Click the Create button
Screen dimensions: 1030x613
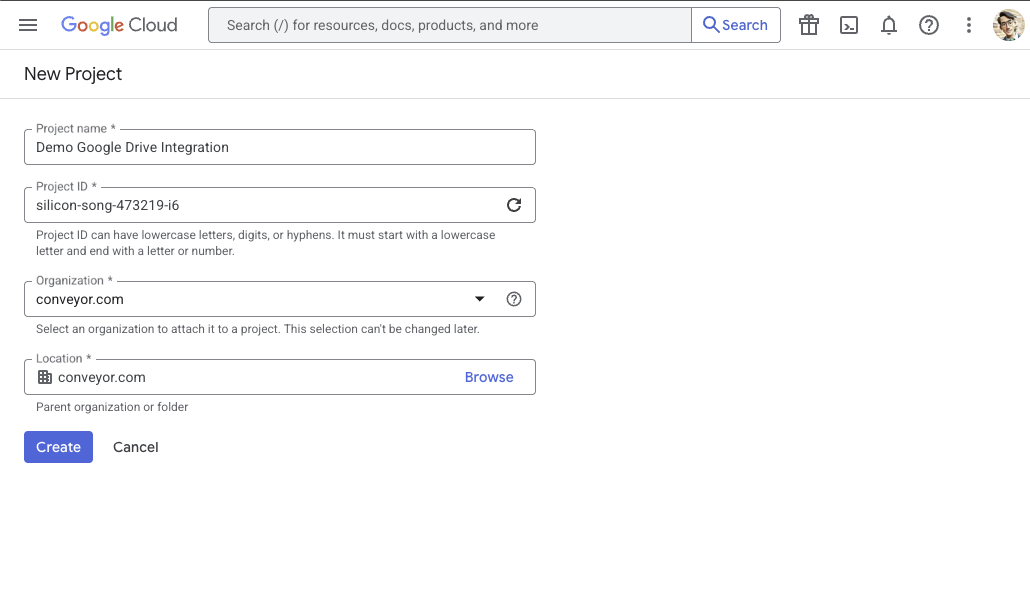tap(58, 447)
